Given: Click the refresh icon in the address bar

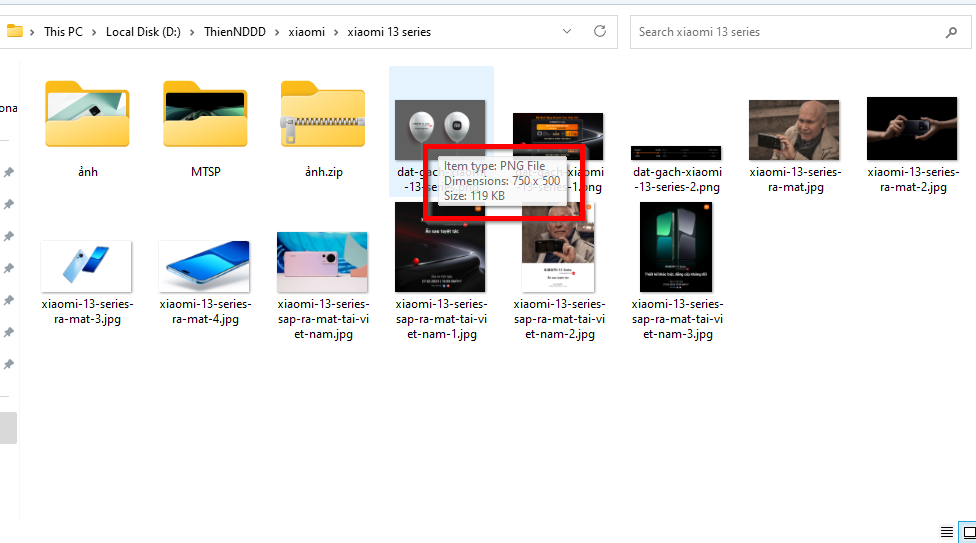Looking at the screenshot, I should point(599,31).
